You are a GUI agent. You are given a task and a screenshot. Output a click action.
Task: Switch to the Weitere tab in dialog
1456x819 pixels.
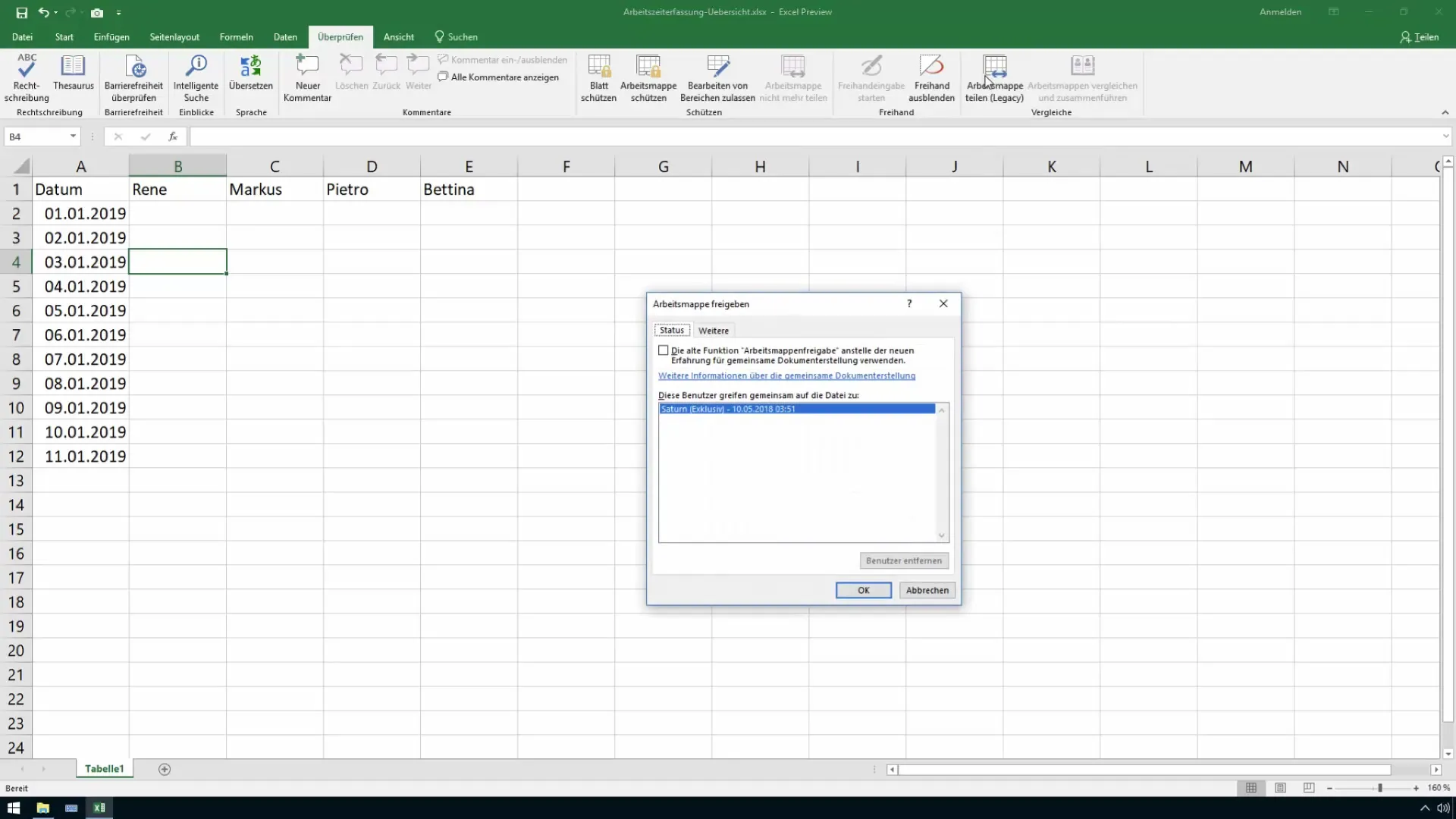click(x=713, y=330)
